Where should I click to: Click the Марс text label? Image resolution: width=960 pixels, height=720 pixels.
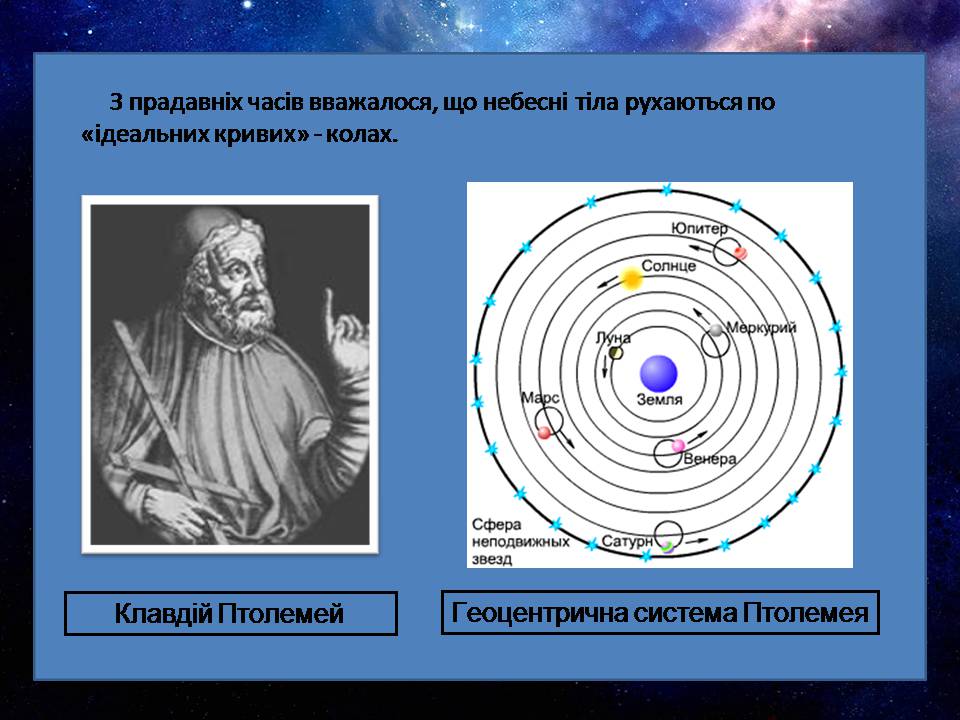click(x=539, y=397)
